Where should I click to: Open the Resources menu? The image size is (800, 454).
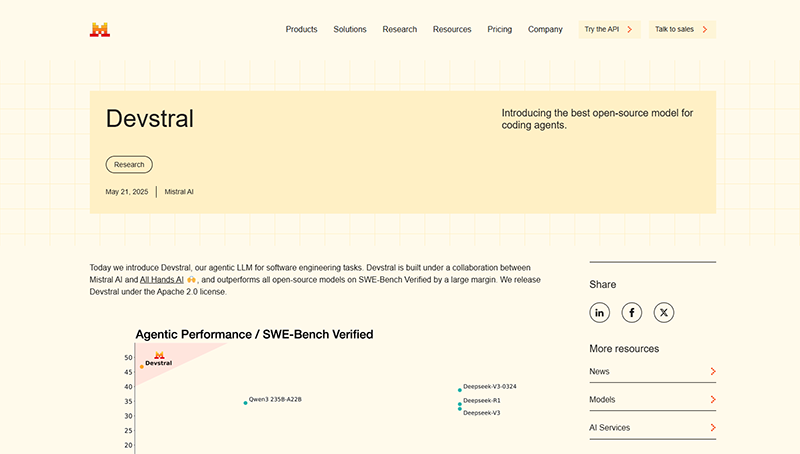pyautogui.click(x=452, y=30)
